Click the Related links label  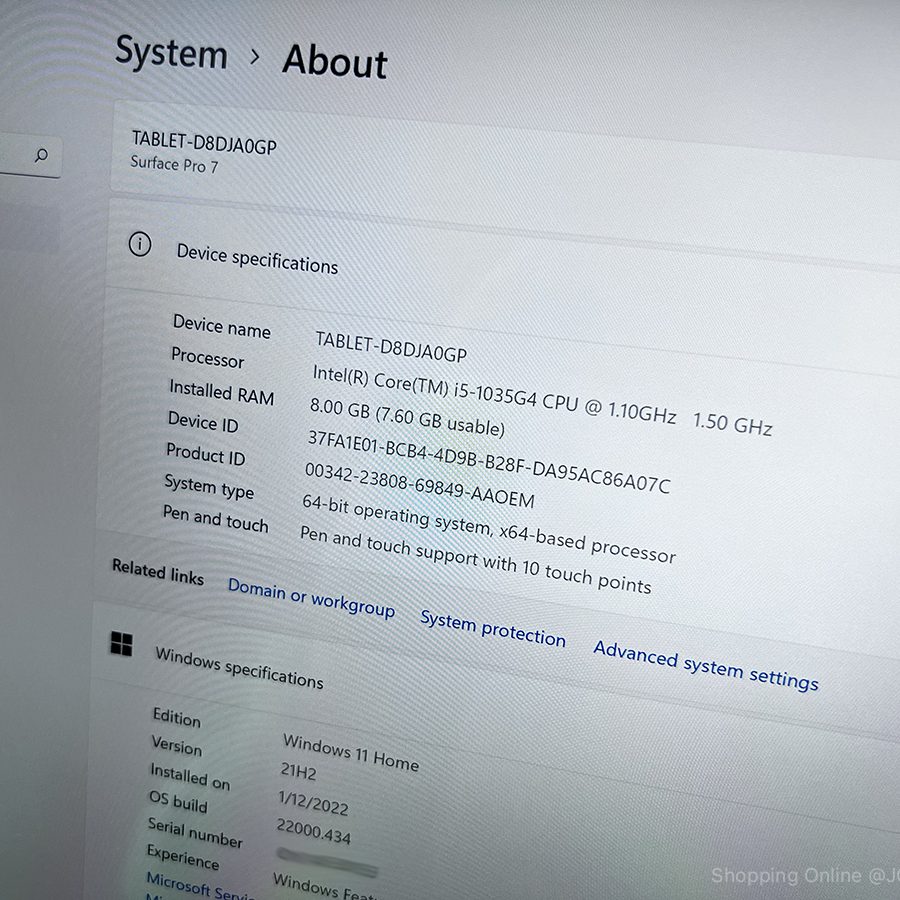click(x=158, y=572)
